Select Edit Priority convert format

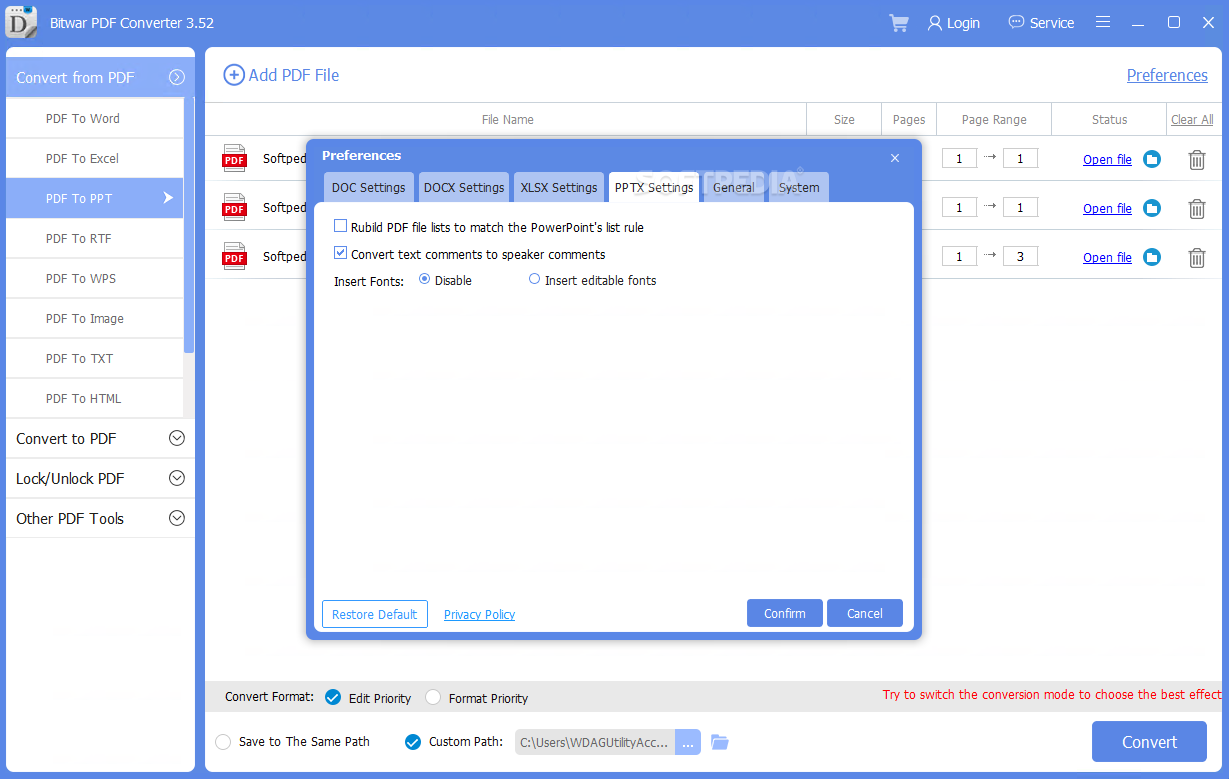pyautogui.click(x=333, y=698)
